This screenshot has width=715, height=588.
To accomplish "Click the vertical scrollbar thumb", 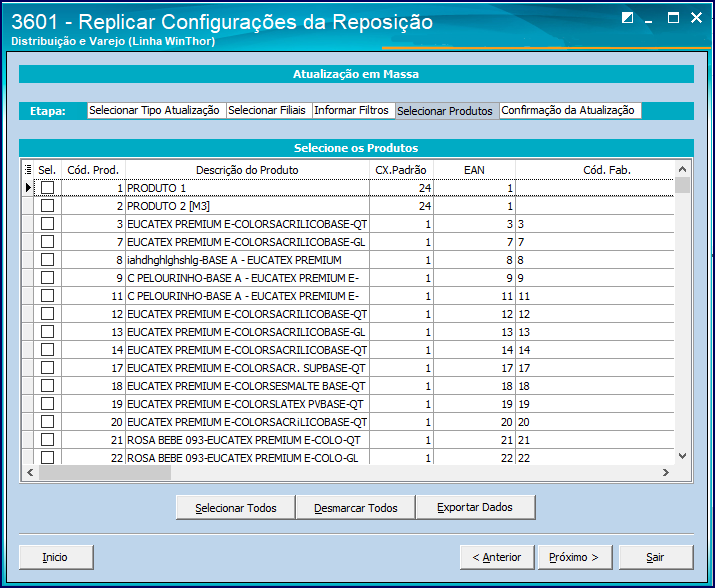I will click(682, 185).
